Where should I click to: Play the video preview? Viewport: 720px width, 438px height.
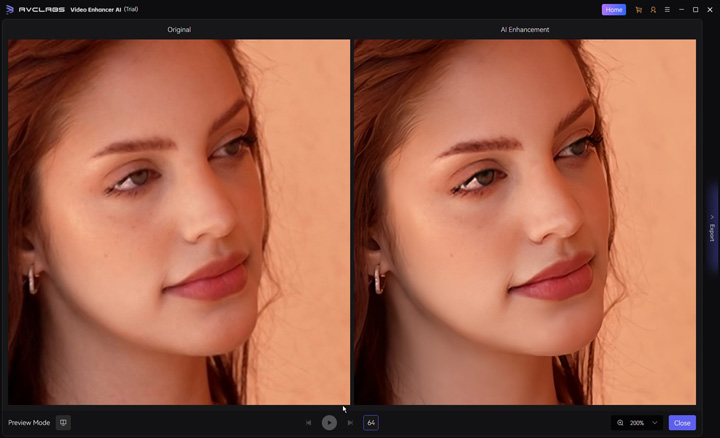pyautogui.click(x=329, y=423)
